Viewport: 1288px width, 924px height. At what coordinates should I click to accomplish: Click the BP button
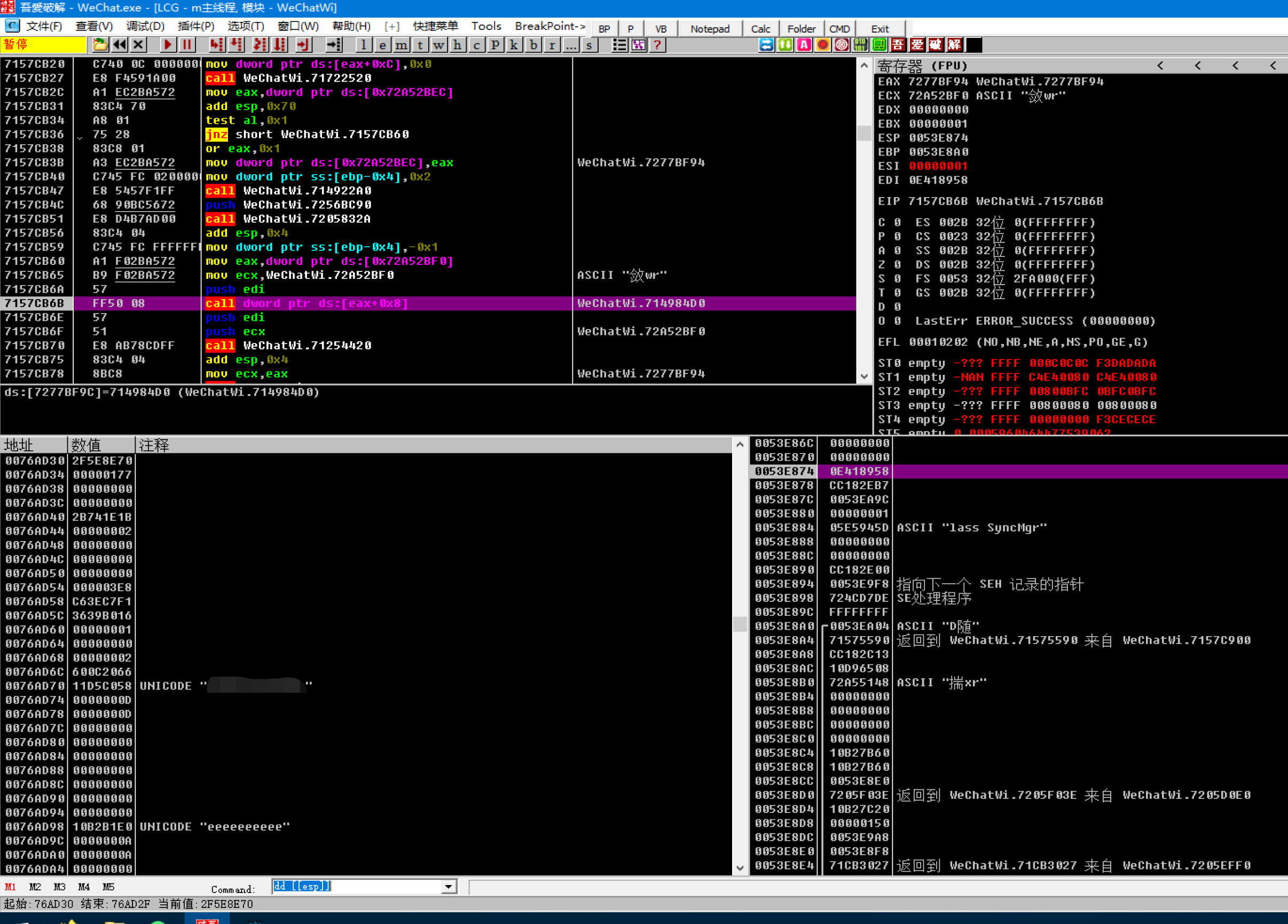604,29
